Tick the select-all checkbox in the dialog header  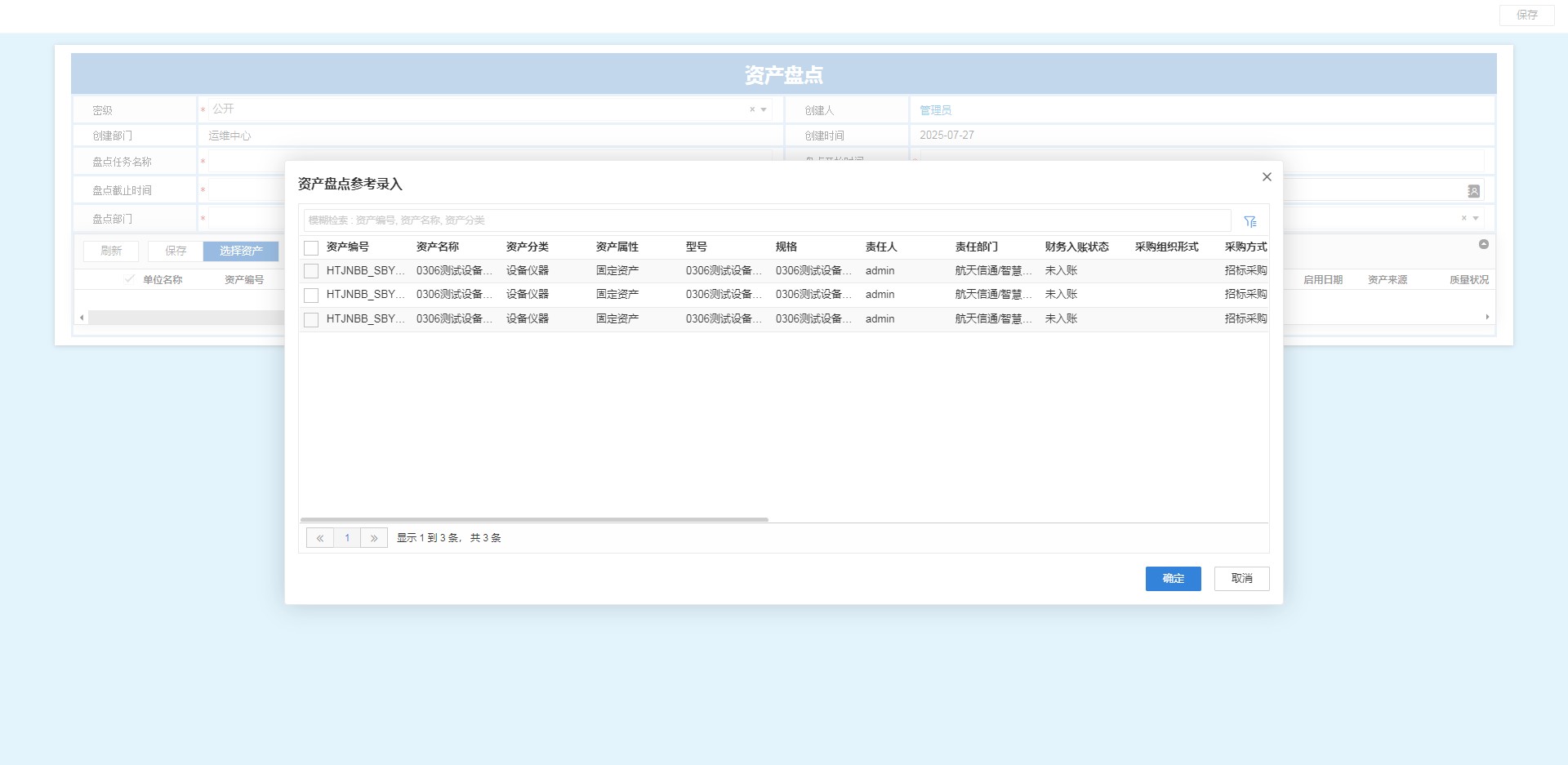[x=311, y=247]
